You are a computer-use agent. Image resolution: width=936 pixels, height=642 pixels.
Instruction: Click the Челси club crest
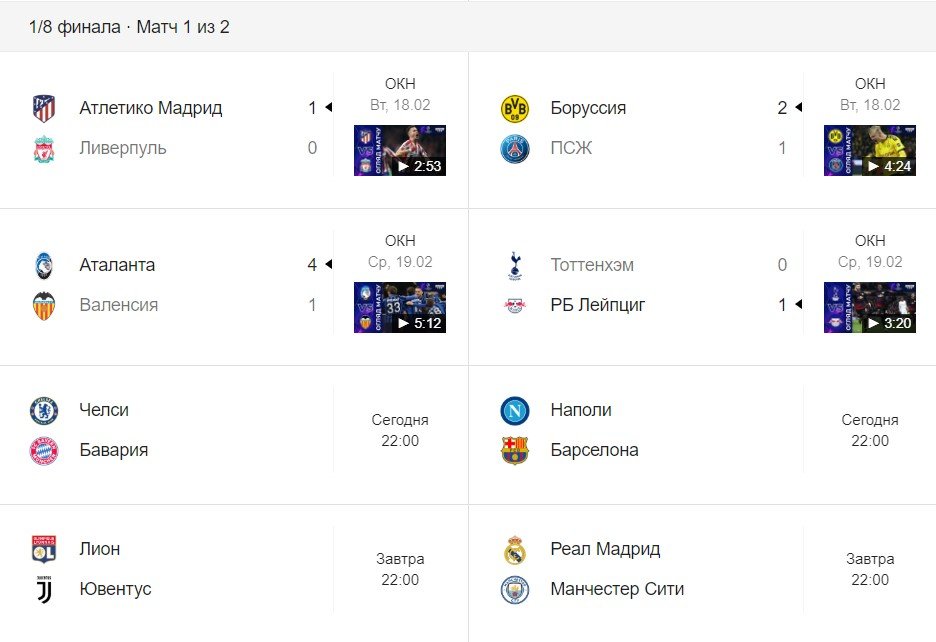(43, 410)
